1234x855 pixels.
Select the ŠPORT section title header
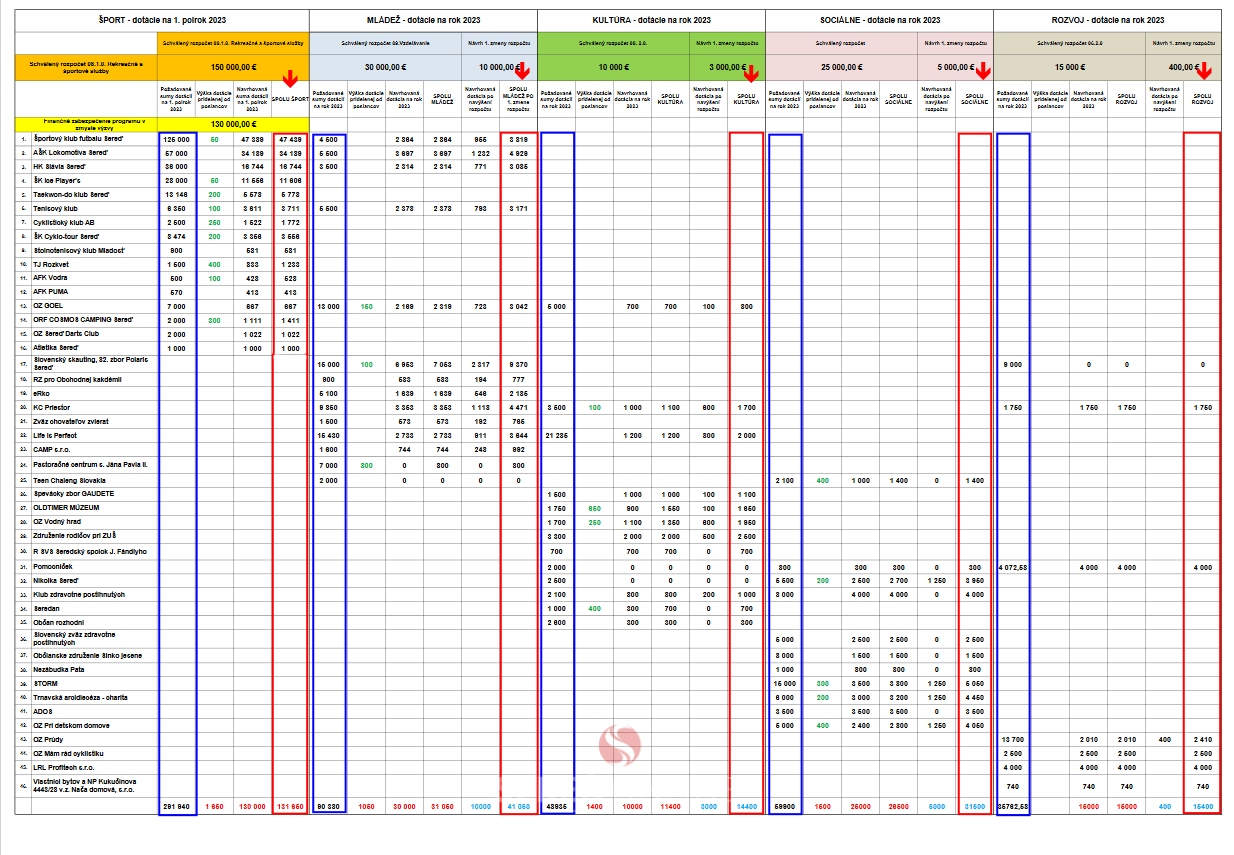(162, 20)
